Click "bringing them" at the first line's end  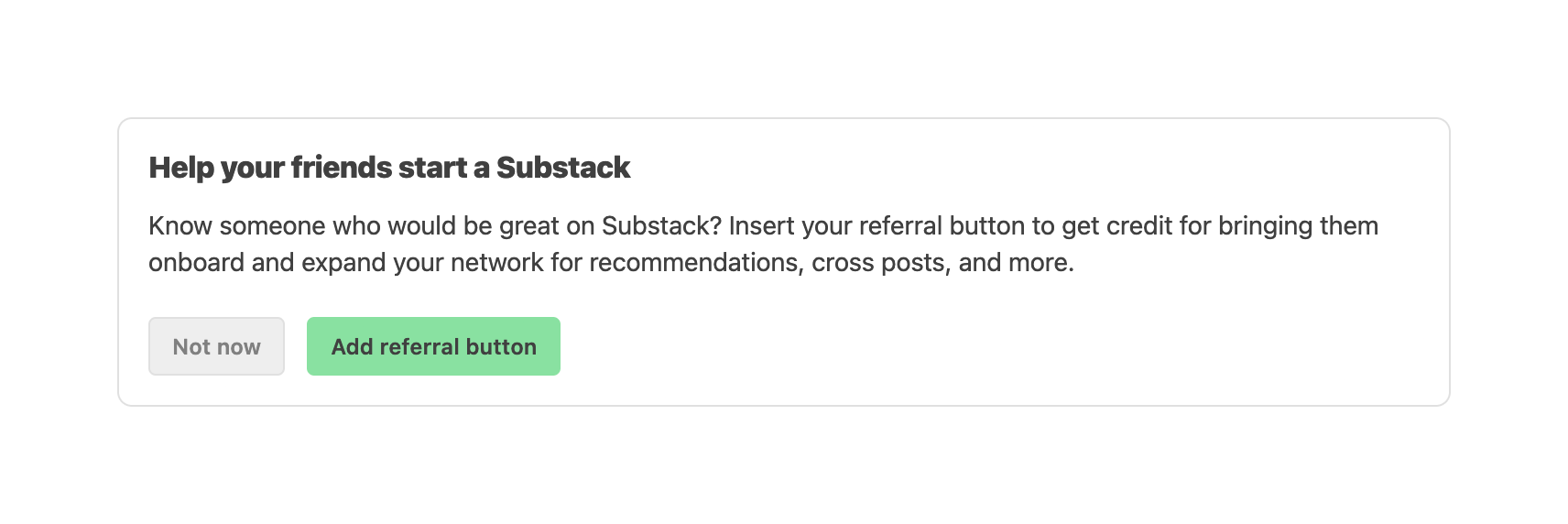tap(1298, 226)
